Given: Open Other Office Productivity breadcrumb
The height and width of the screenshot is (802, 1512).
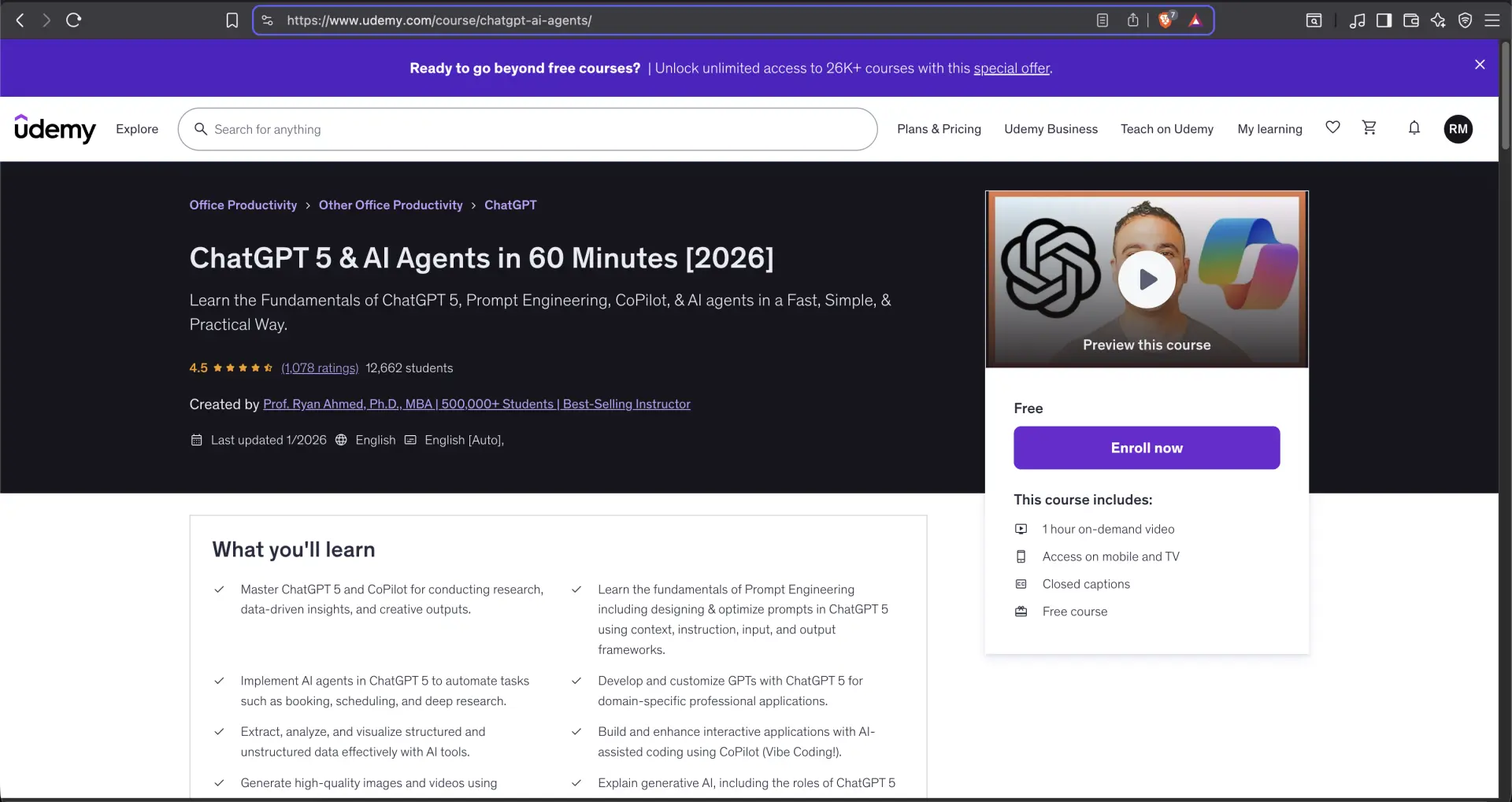Looking at the screenshot, I should tap(391, 205).
